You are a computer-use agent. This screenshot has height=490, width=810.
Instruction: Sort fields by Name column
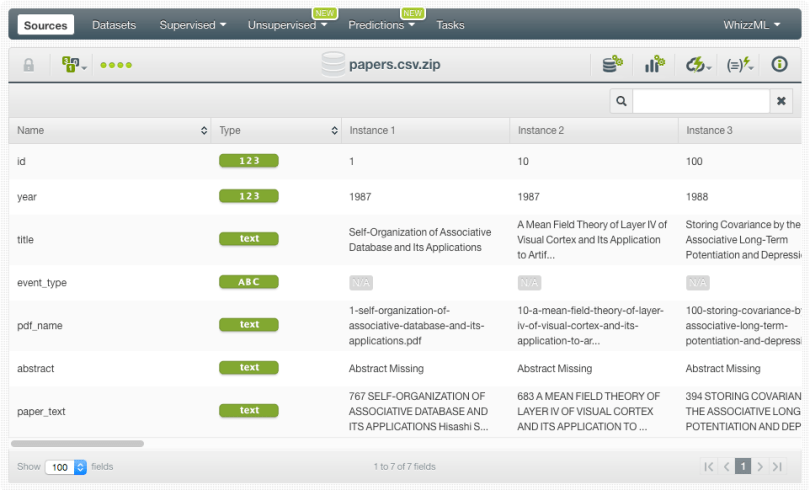coord(110,130)
